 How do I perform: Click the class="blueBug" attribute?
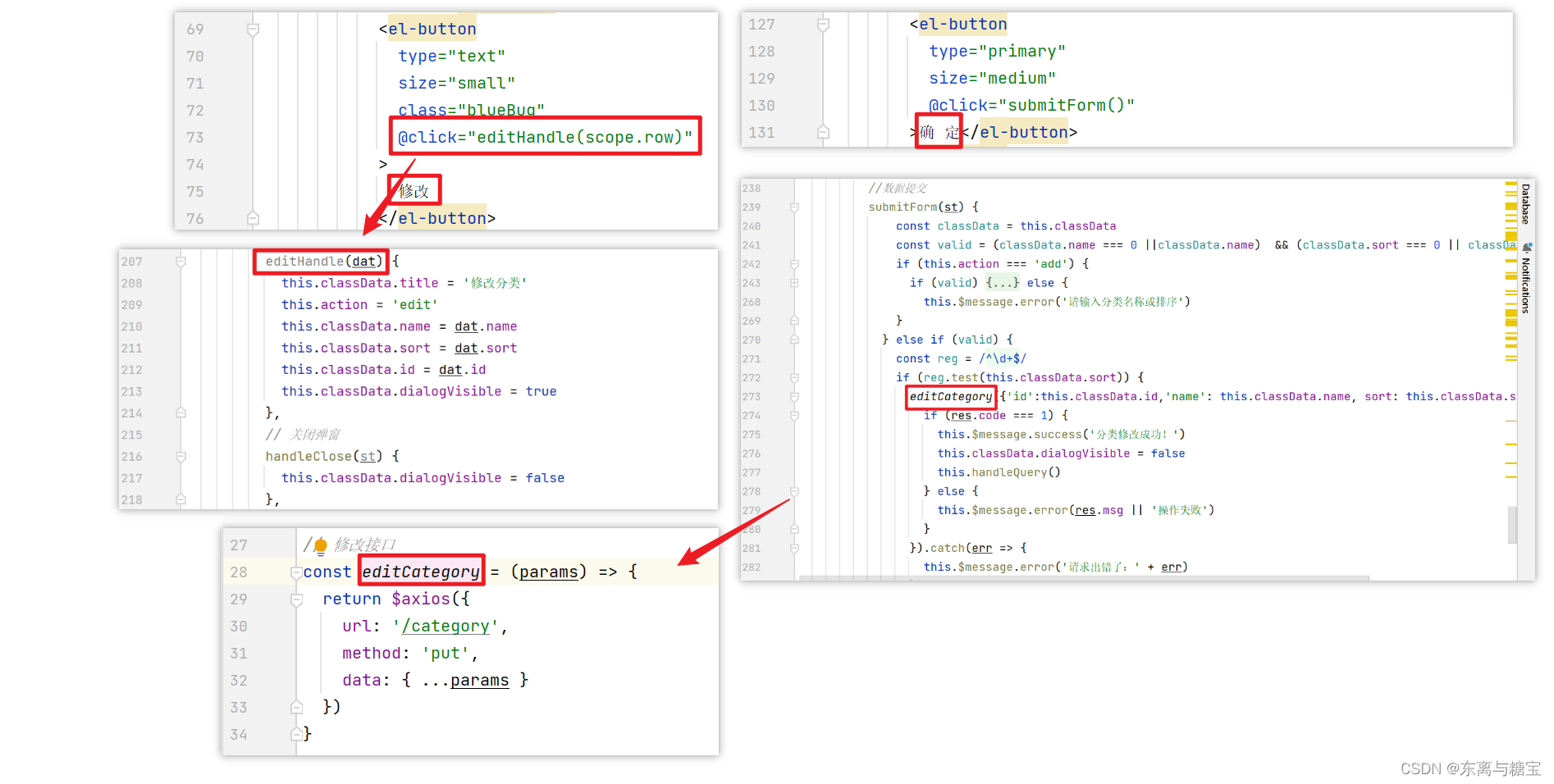[x=471, y=110]
